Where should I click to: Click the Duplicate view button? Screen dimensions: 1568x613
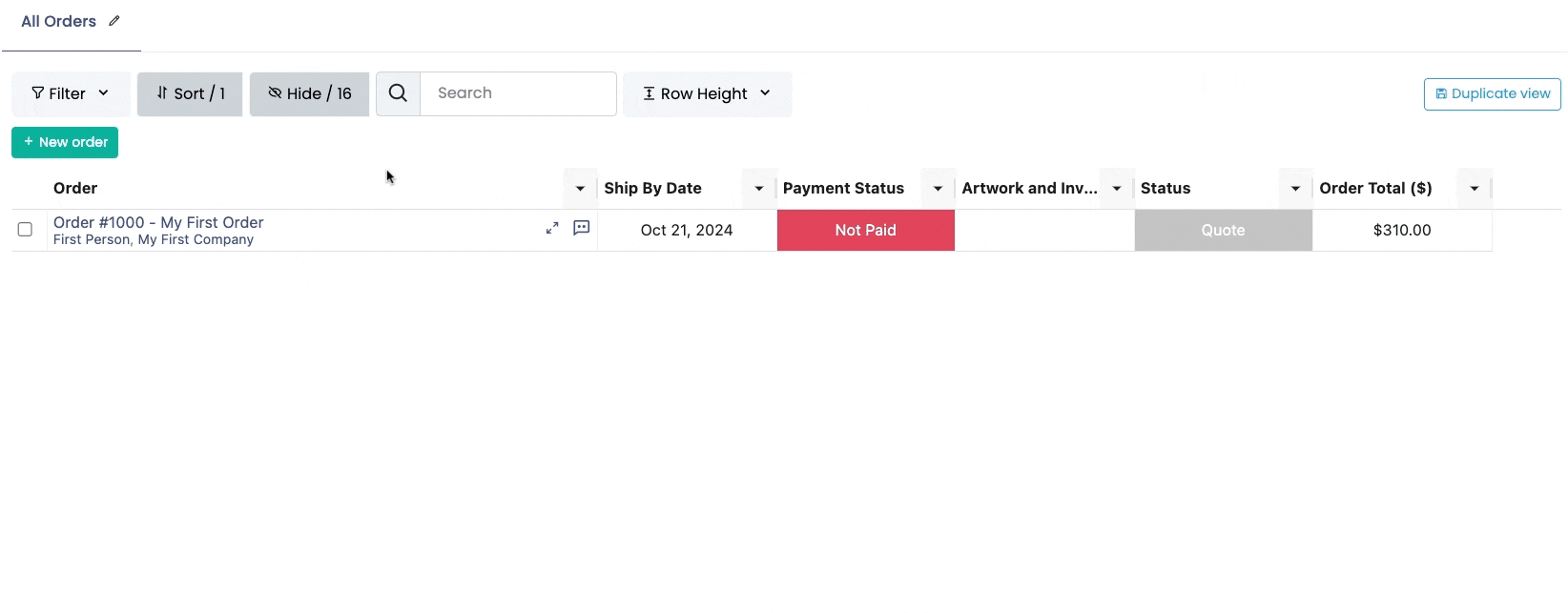pyautogui.click(x=1492, y=93)
